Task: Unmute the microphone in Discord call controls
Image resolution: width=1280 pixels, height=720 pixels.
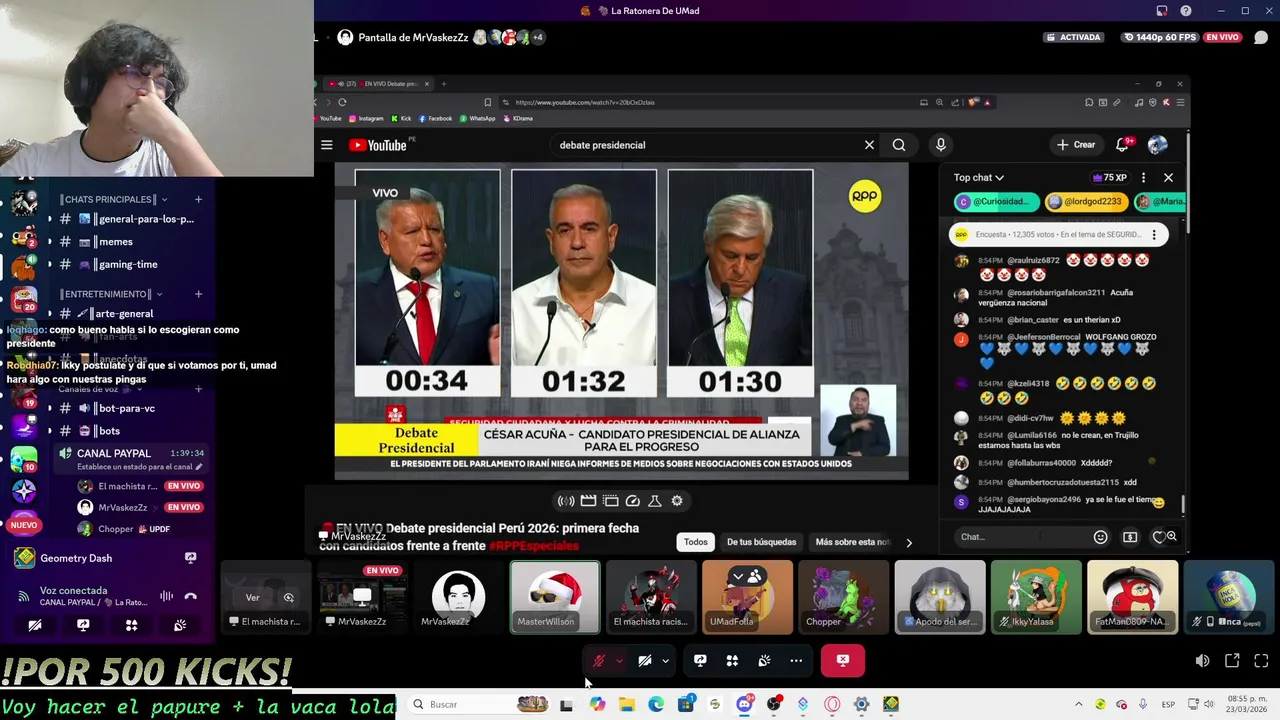Action: 598,661
